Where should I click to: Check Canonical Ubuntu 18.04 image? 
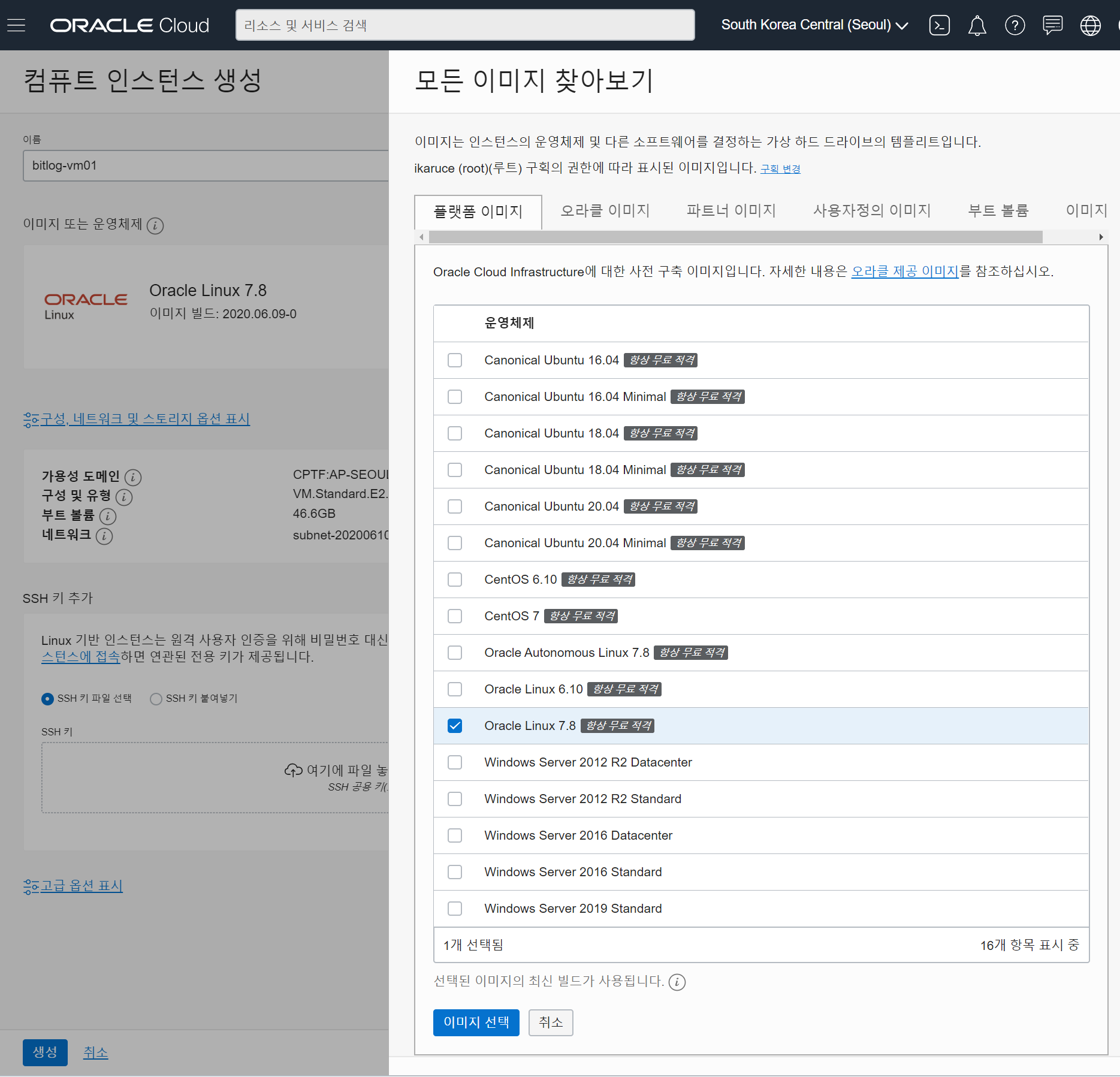pos(455,433)
